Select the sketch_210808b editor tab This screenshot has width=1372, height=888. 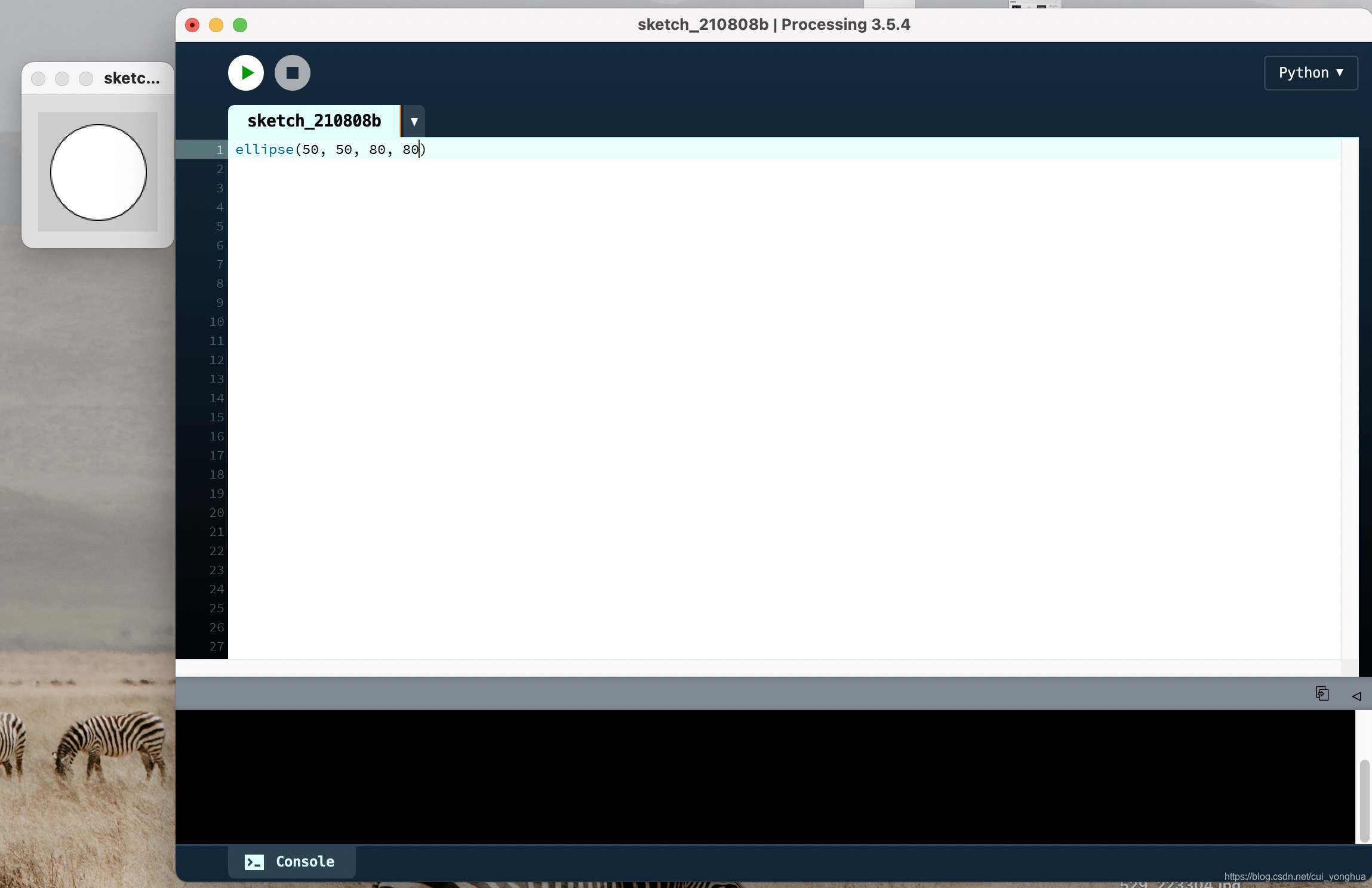tap(313, 121)
